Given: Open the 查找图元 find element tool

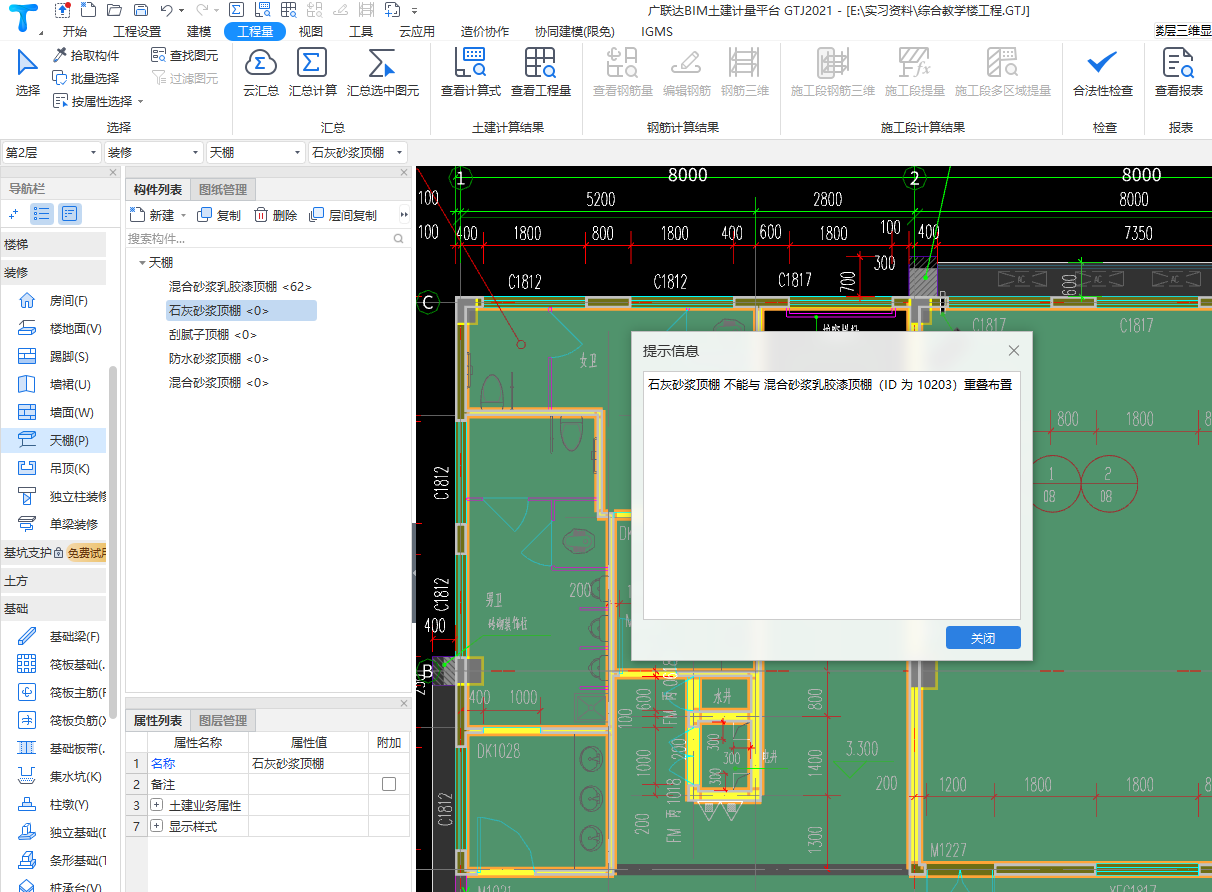Looking at the screenshot, I should point(184,55).
